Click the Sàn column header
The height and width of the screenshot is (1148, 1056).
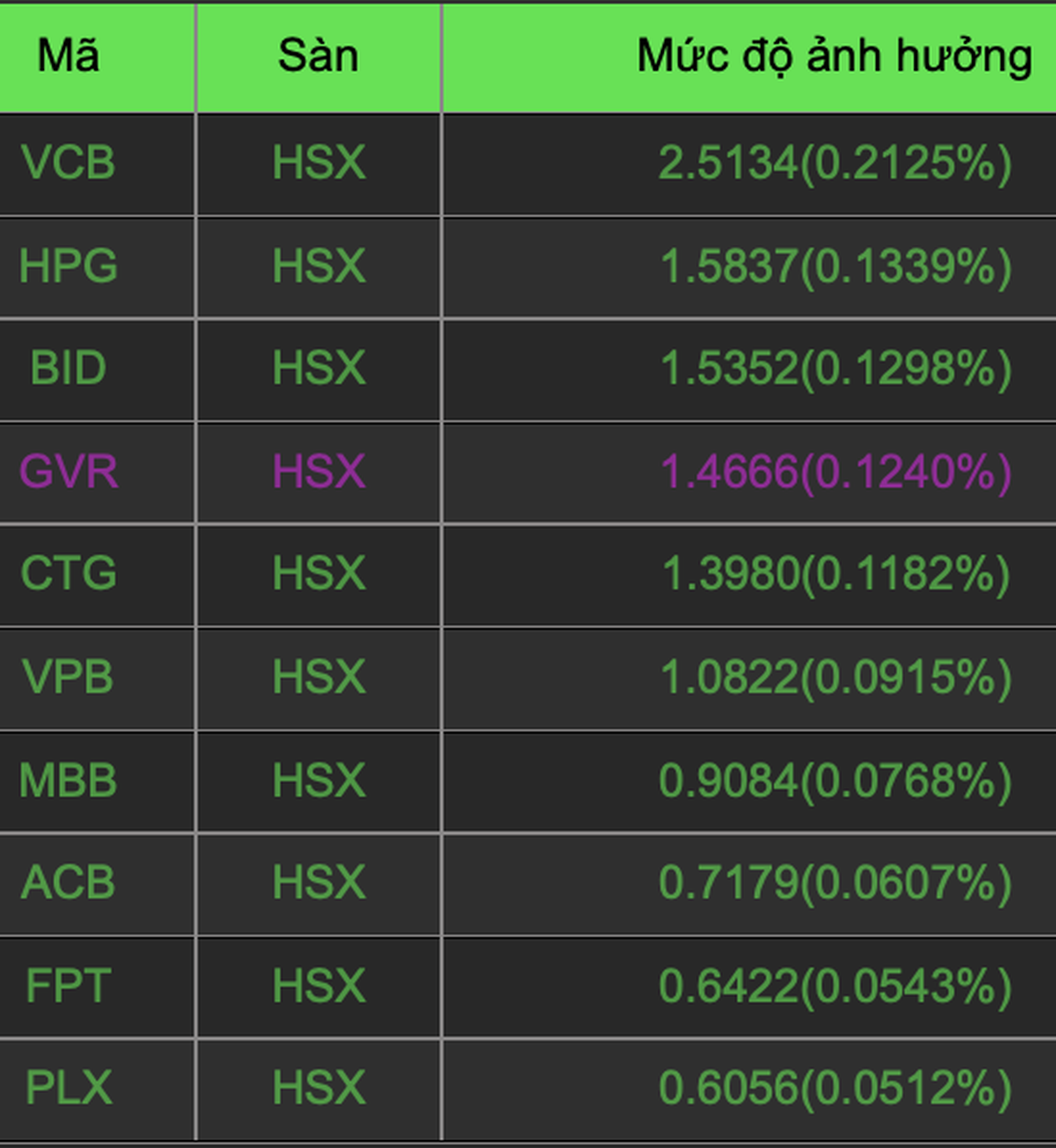click(318, 56)
